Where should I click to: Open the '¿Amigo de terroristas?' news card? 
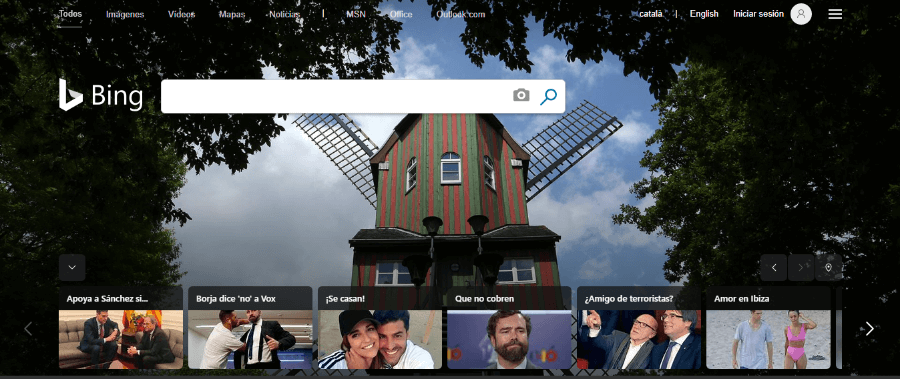coord(639,327)
